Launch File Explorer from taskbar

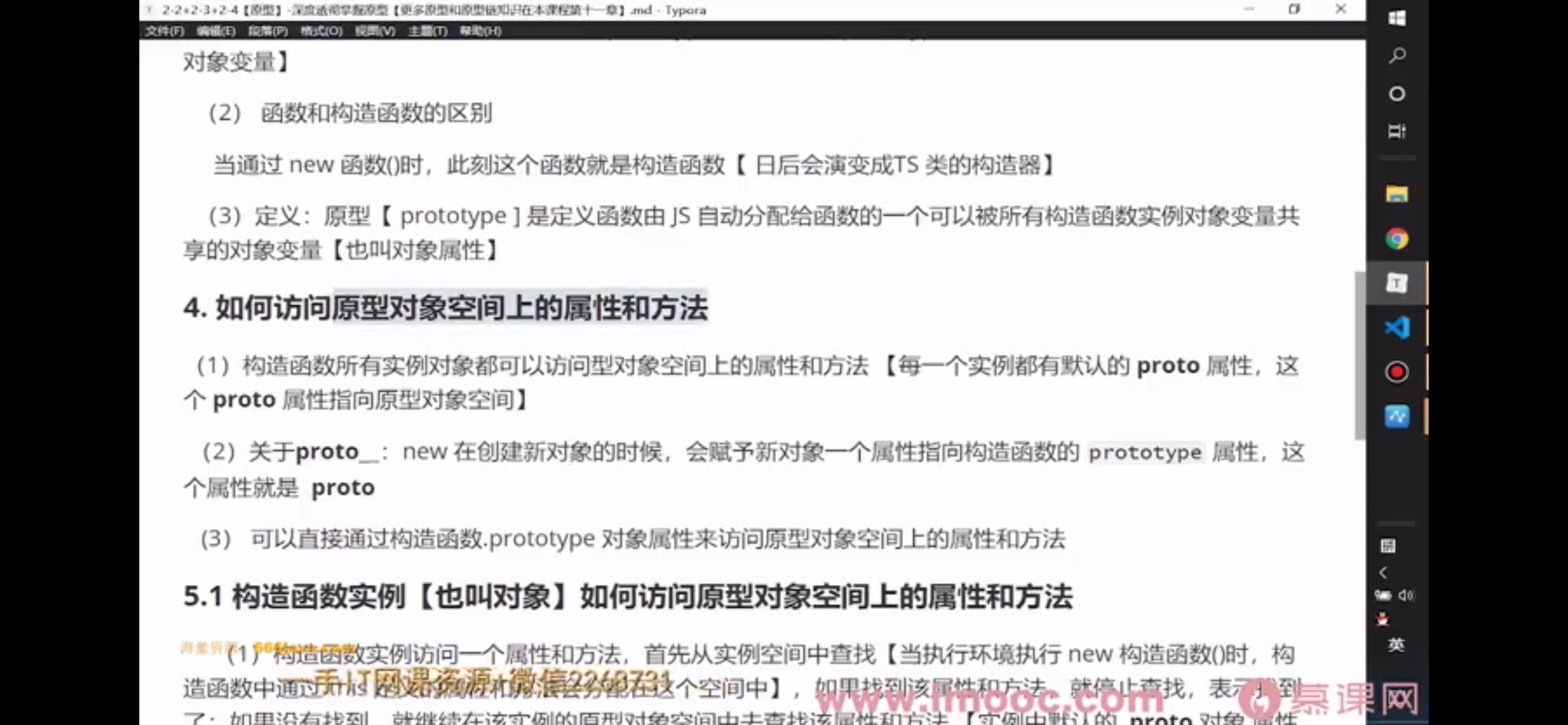coord(1396,195)
